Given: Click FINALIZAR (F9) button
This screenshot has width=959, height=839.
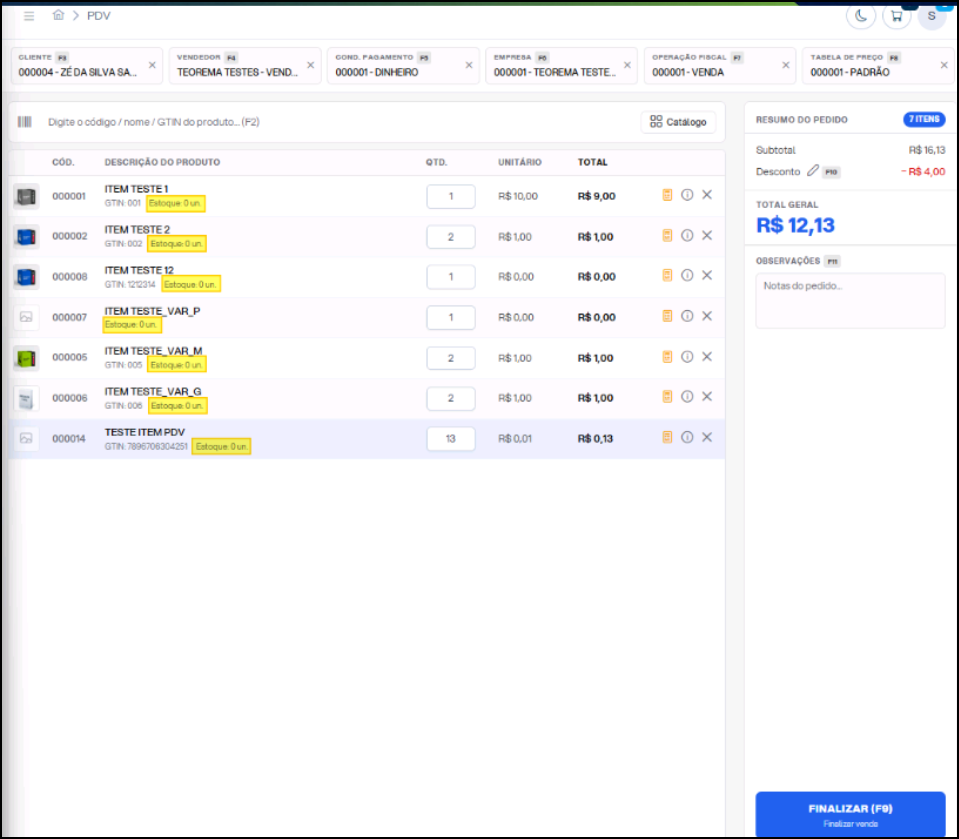Looking at the screenshot, I should click(x=850, y=814).
